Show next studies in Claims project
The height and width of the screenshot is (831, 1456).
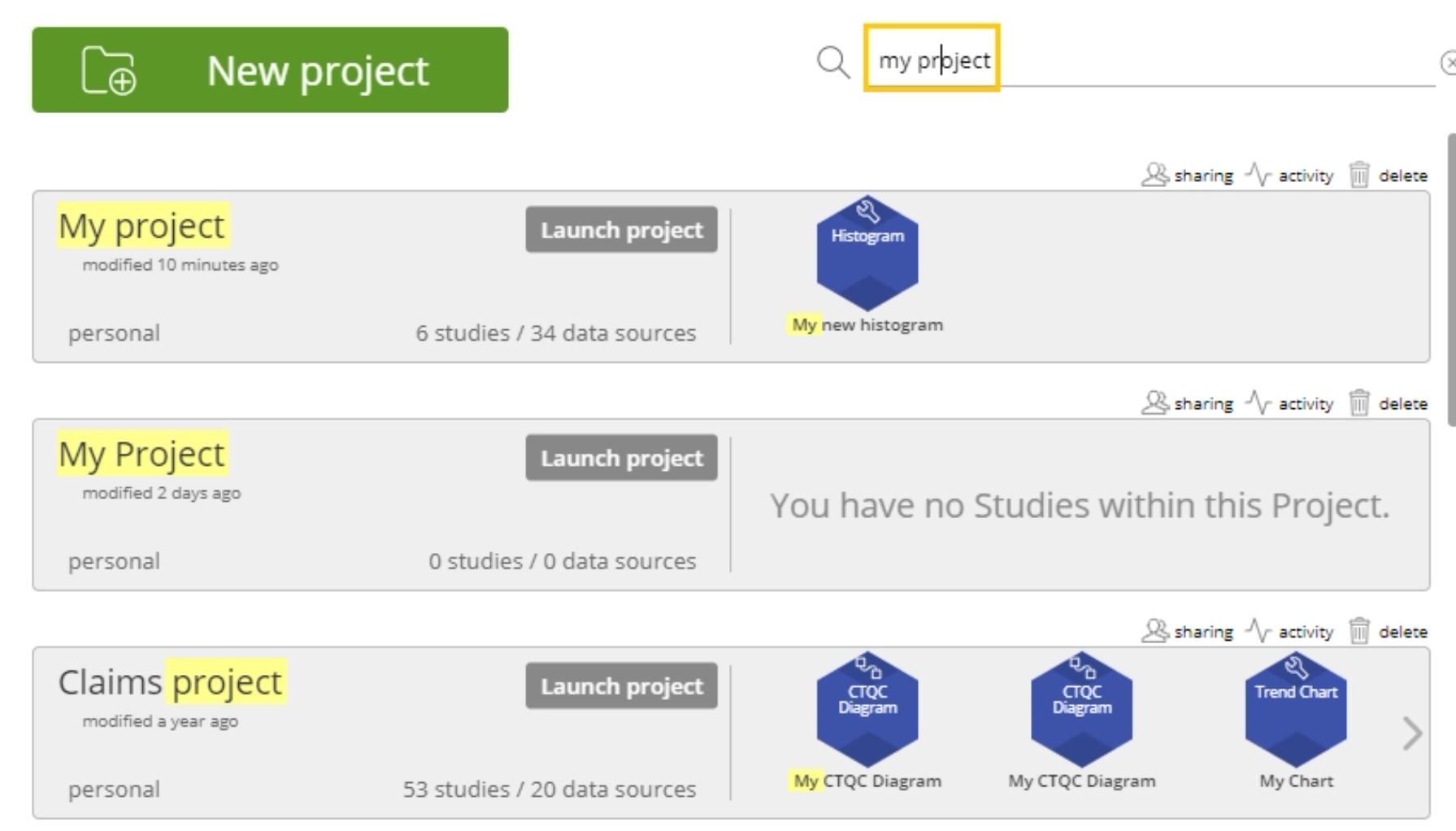(1412, 733)
